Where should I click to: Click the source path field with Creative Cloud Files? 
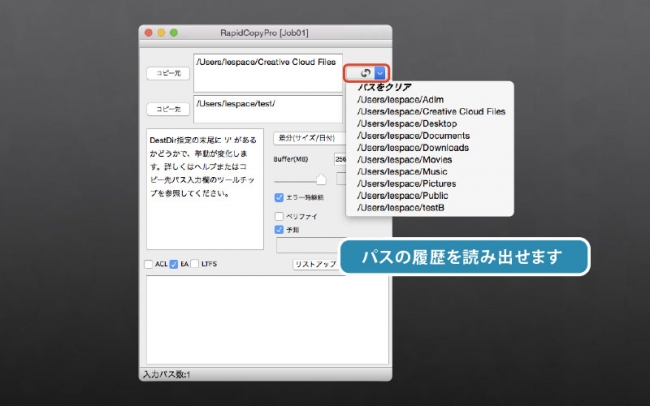coord(268,73)
